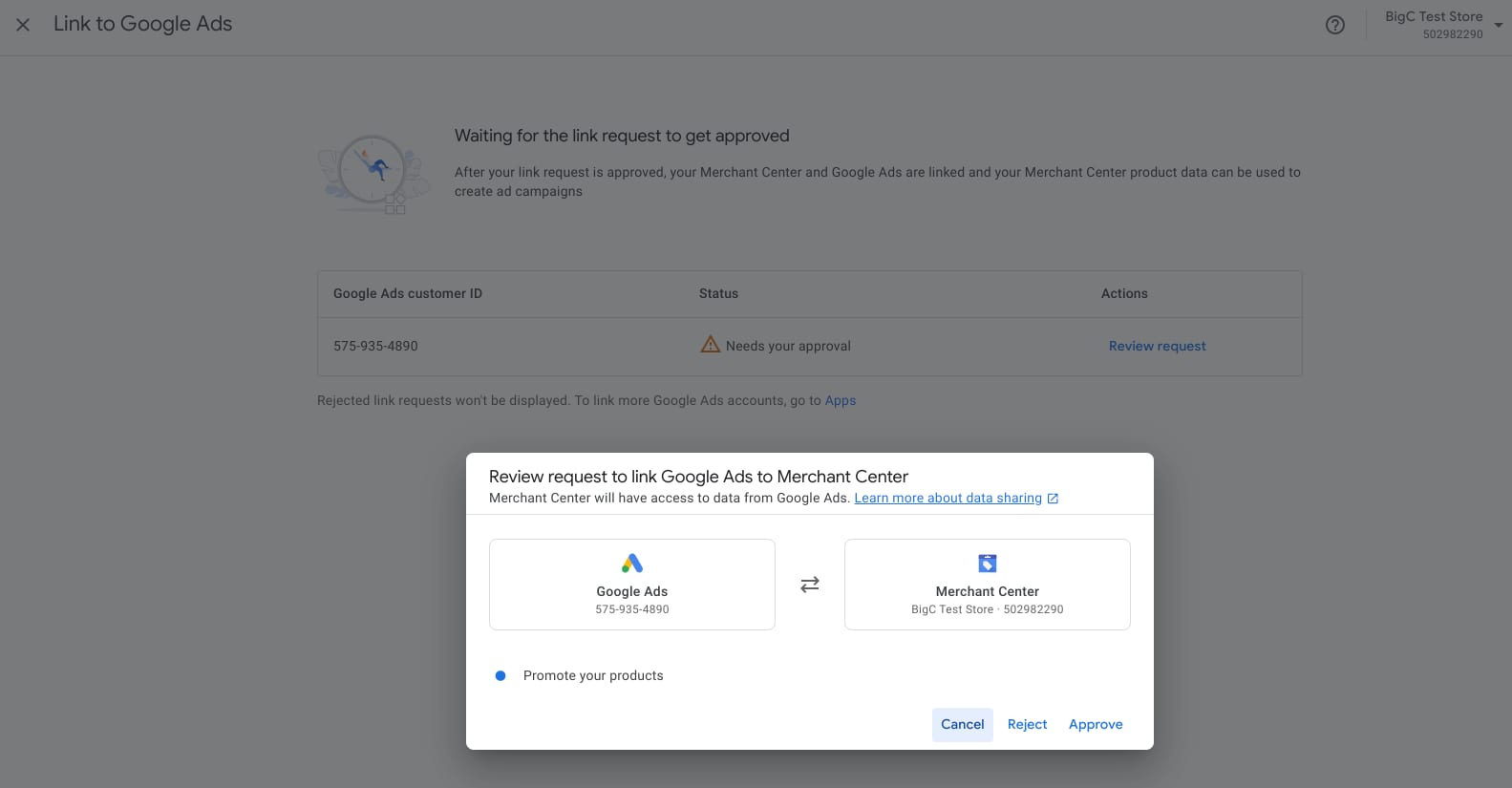
Task: Click the Status column header
Action: point(718,293)
